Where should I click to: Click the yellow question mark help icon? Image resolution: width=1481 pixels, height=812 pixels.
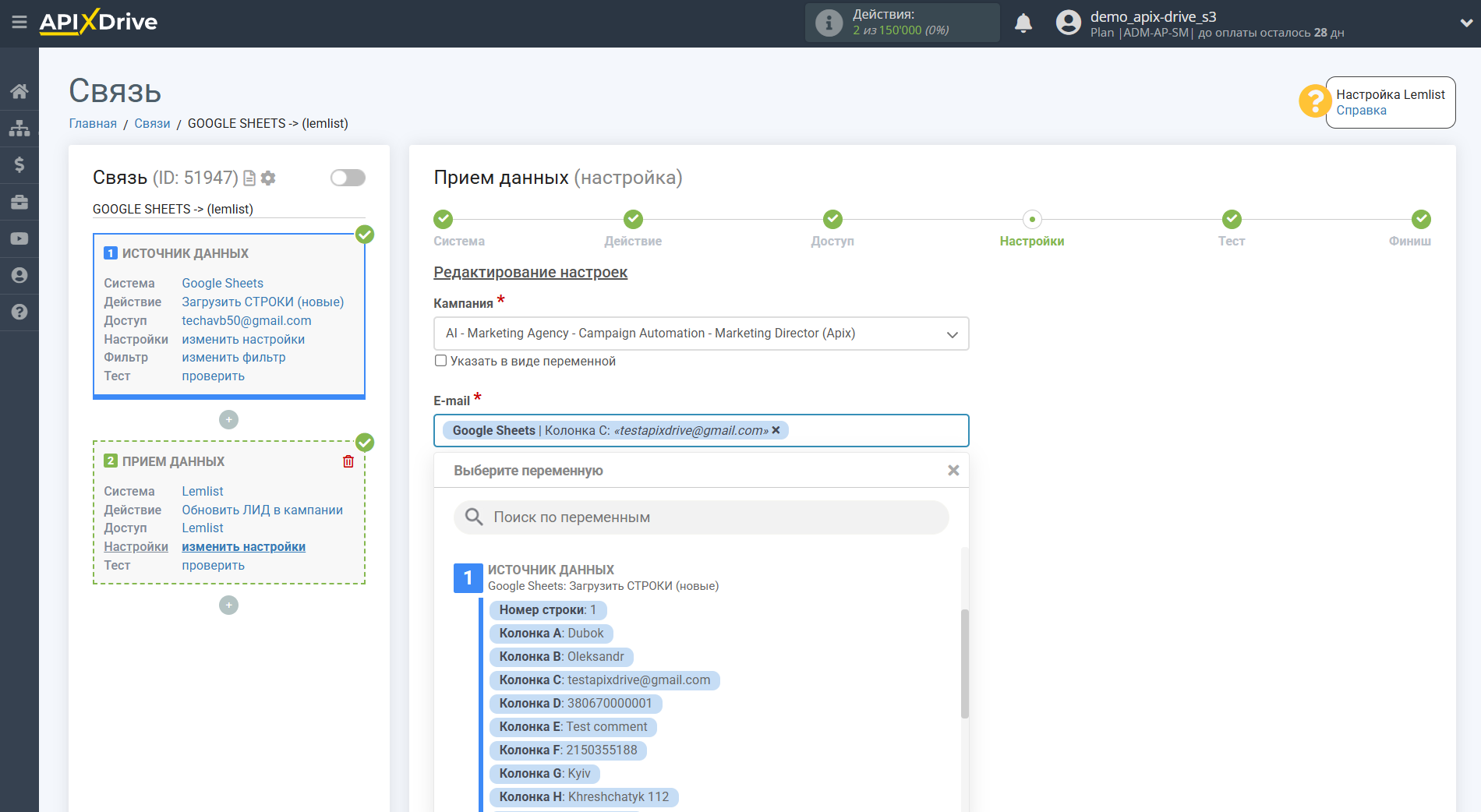(x=1314, y=101)
